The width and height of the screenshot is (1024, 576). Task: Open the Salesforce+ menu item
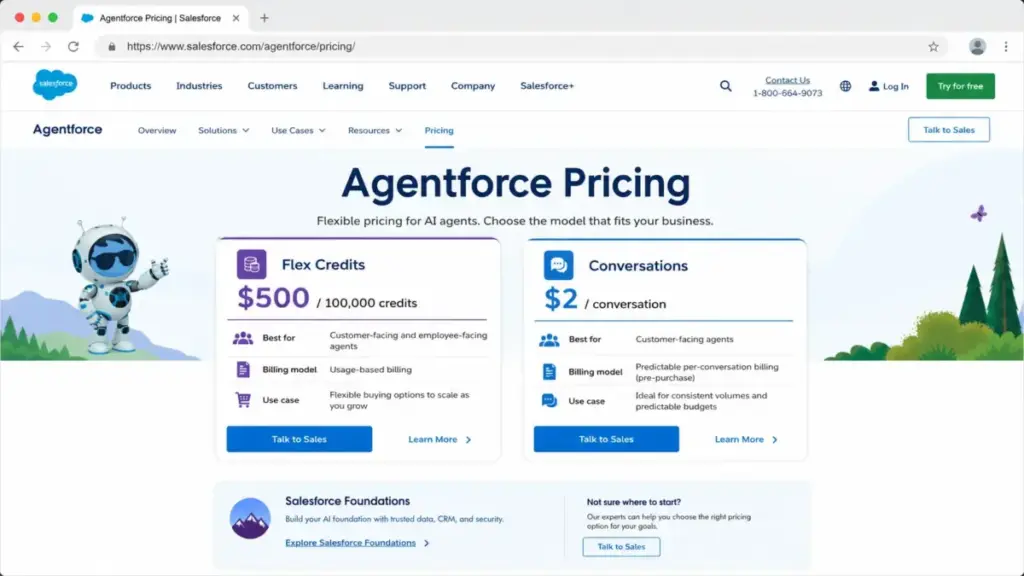(x=547, y=86)
